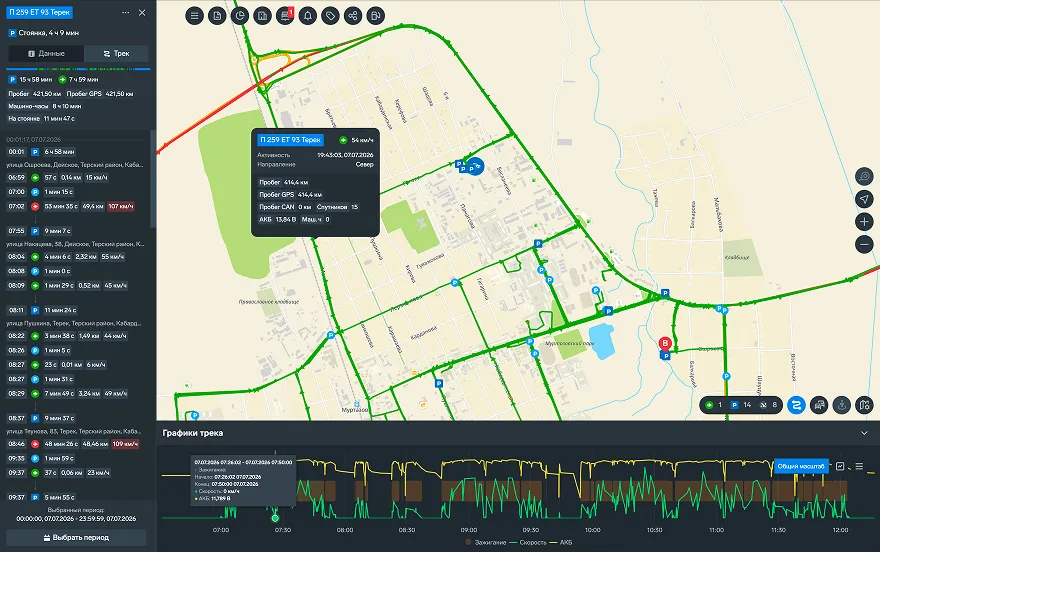Select the 00:01 parking row of 6 ч 58 мин

click(x=74, y=152)
